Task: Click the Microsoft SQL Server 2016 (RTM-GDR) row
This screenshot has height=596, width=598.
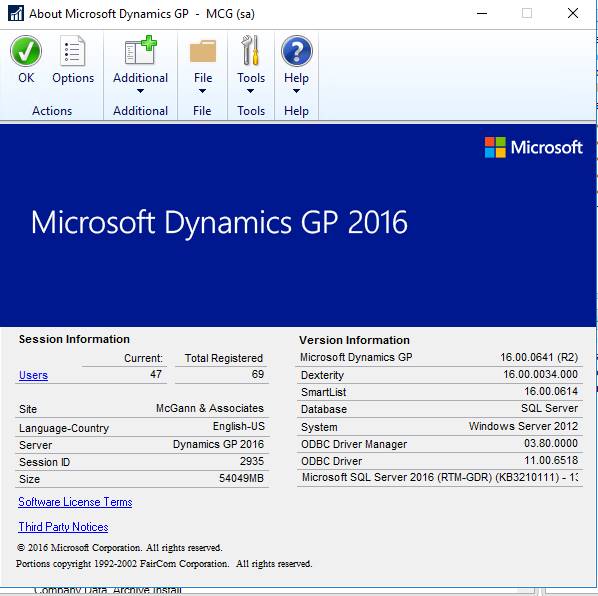Action: click(440, 477)
